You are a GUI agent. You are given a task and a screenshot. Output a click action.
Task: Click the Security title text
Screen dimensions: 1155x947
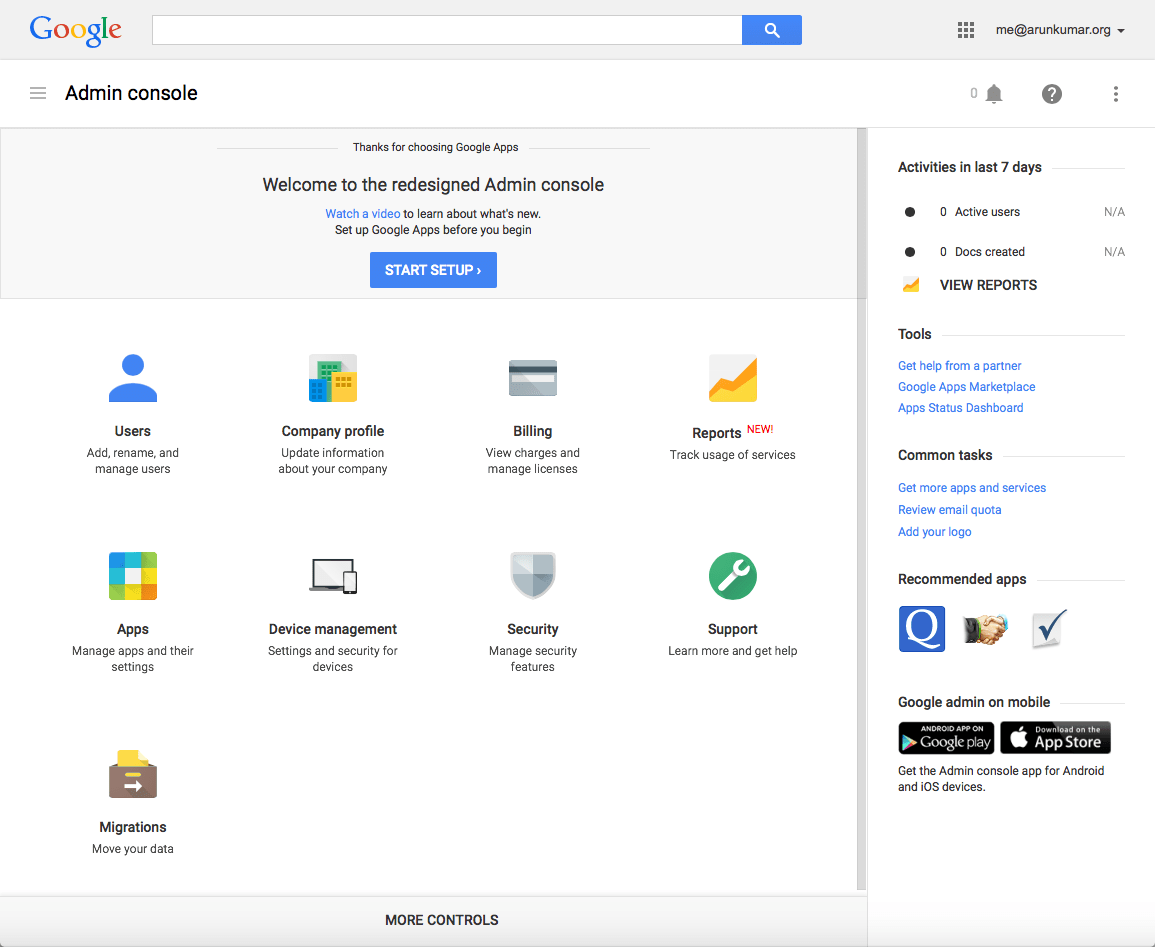point(533,629)
